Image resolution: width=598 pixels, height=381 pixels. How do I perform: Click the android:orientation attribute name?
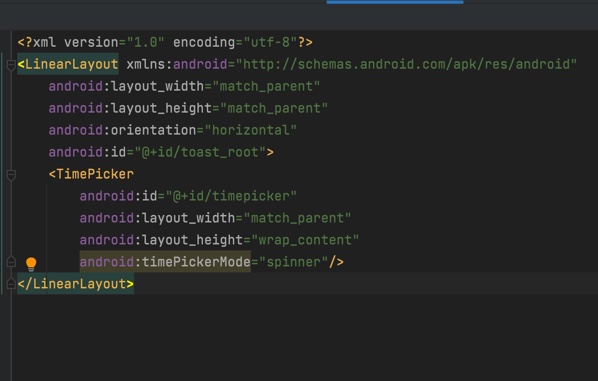(122, 130)
